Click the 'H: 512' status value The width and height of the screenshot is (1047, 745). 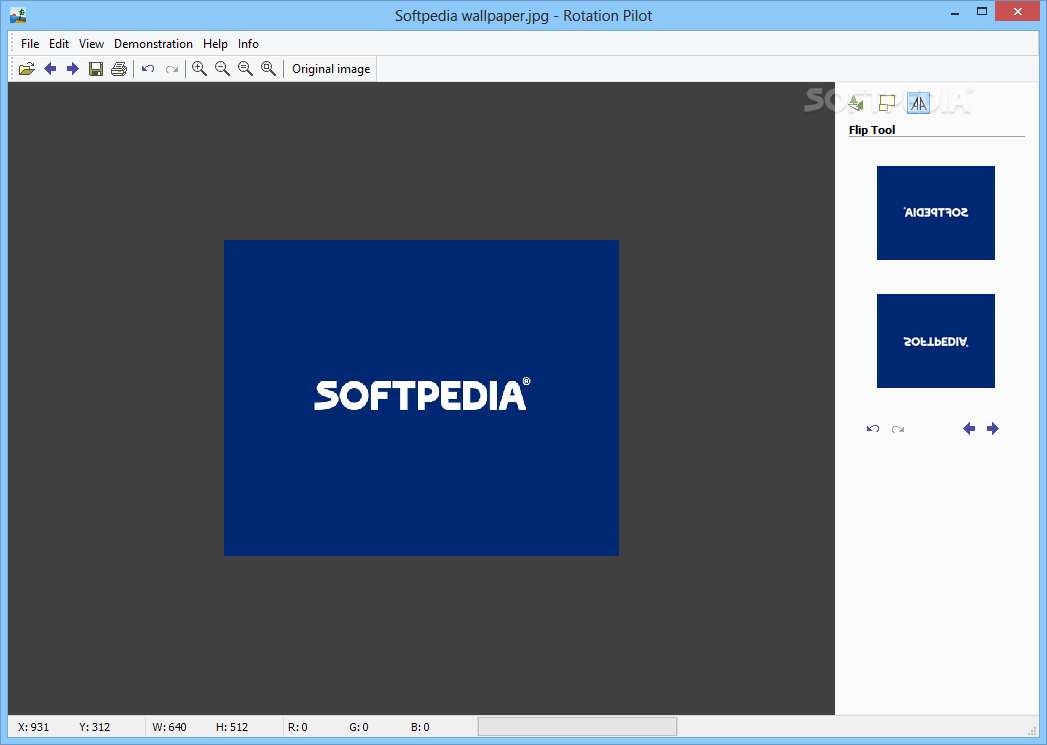(232, 727)
